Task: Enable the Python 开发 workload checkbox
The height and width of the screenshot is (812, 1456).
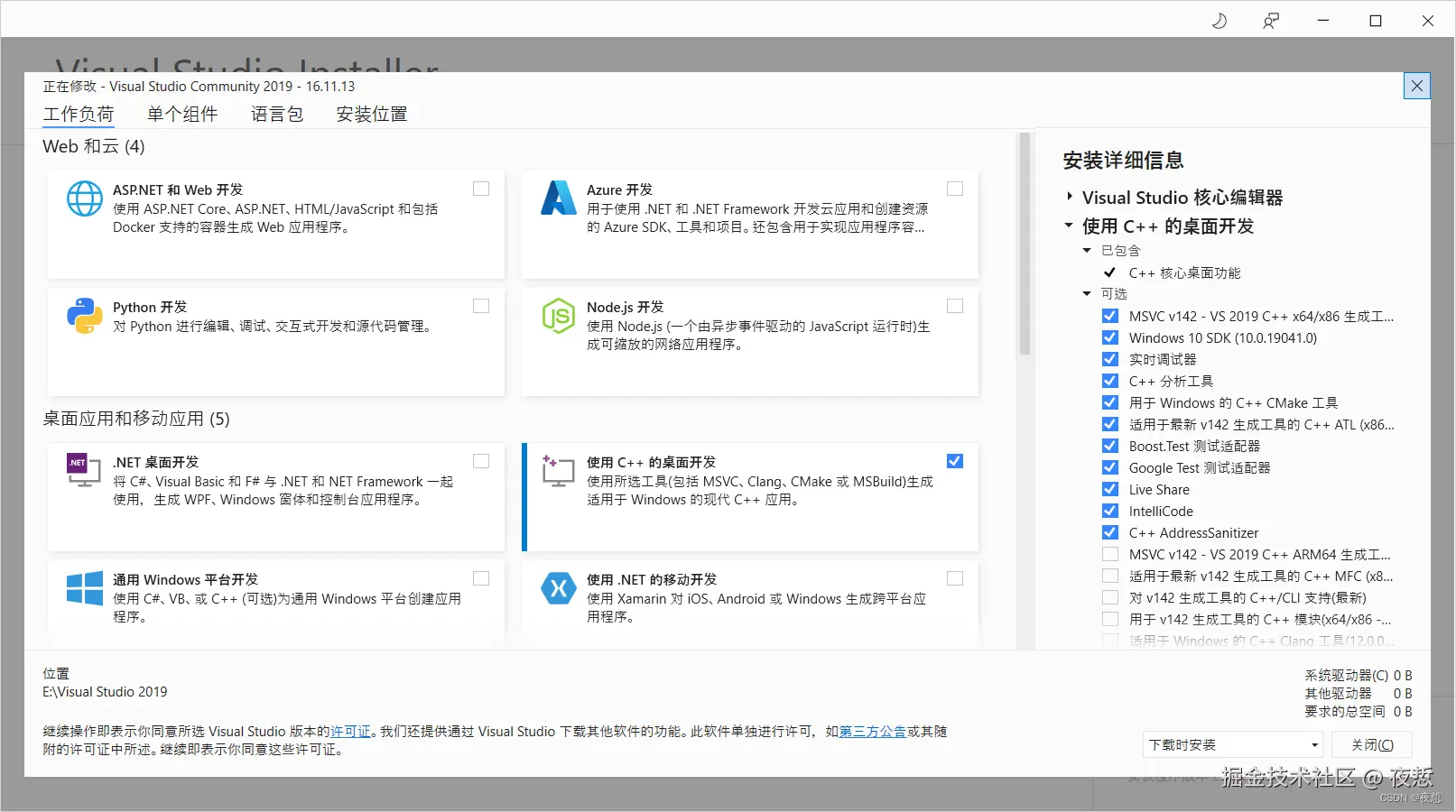Action: [480, 305]
